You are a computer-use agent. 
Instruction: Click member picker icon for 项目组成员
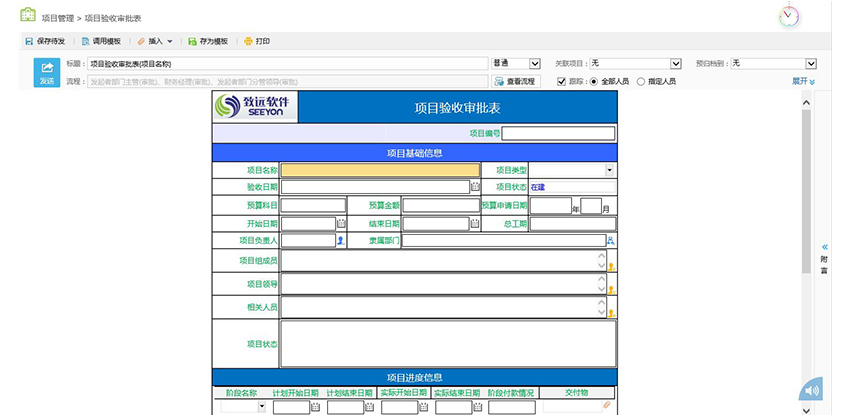611,266
